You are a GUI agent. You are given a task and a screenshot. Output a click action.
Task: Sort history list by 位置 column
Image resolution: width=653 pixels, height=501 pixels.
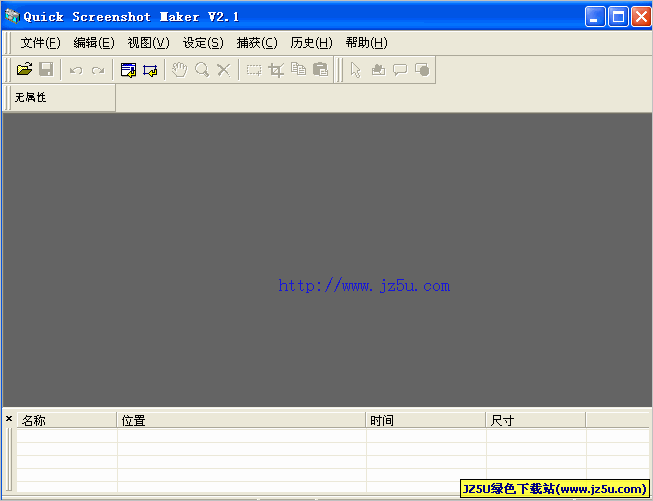click(x=241, y=420)
